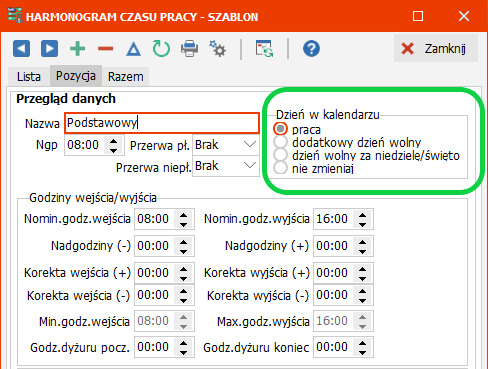Increase Nomin.godz.wejścia with up arrow
This screenshot has width=488, height=369.
coord(184,215)
